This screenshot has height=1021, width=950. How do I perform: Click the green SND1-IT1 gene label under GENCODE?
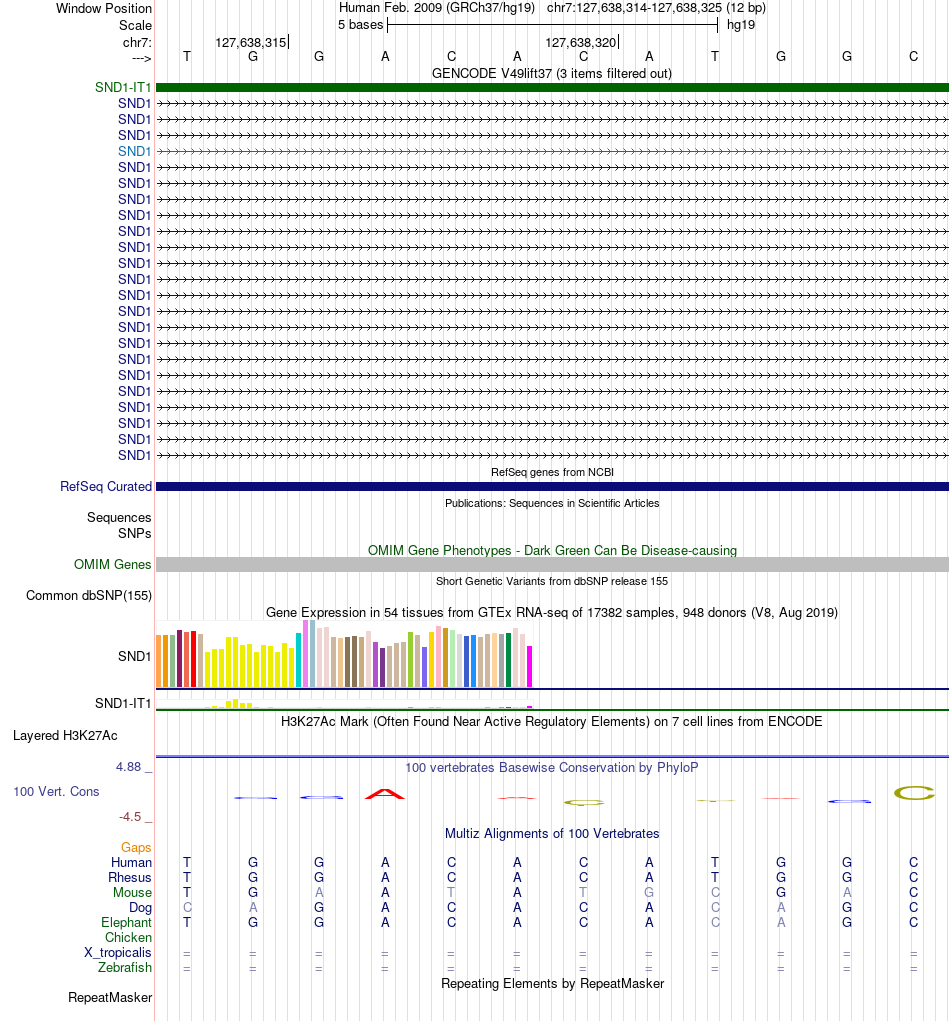coord(123,87)
